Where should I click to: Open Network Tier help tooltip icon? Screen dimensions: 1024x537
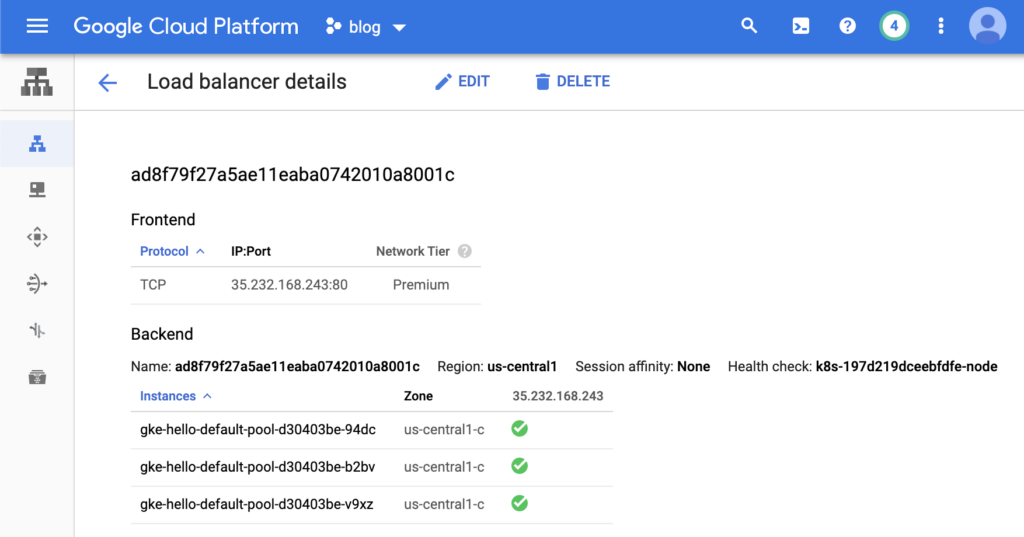point(464,252)
